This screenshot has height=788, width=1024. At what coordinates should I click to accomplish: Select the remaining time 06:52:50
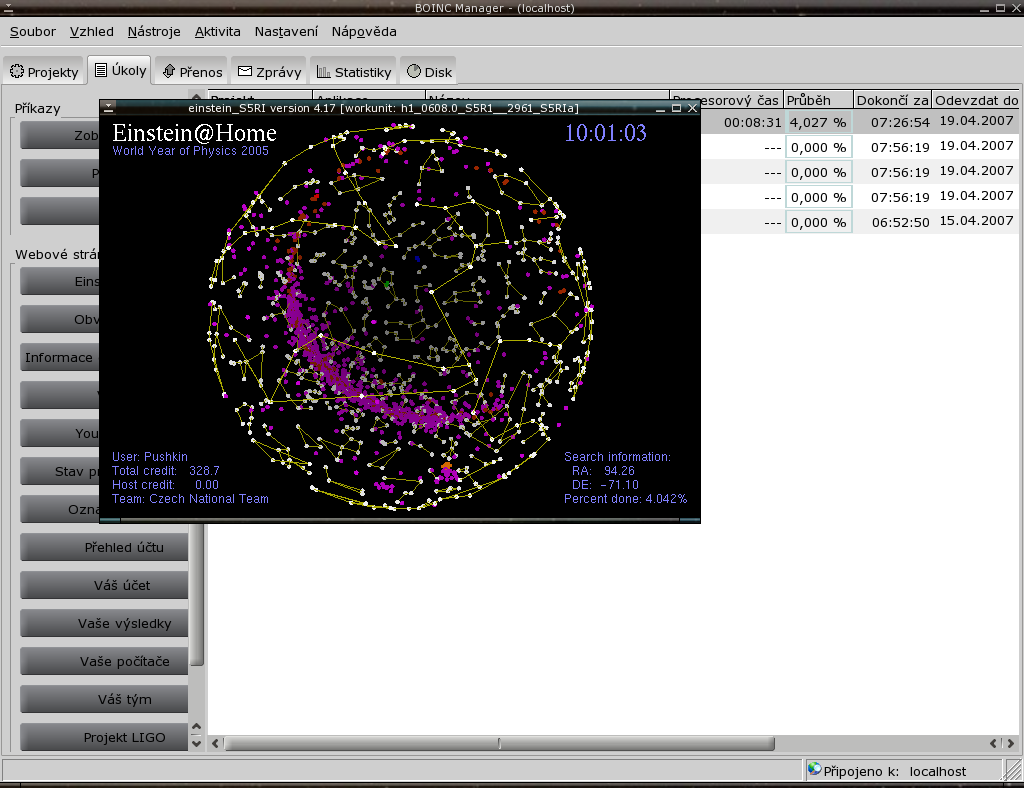tap(900, 222)
